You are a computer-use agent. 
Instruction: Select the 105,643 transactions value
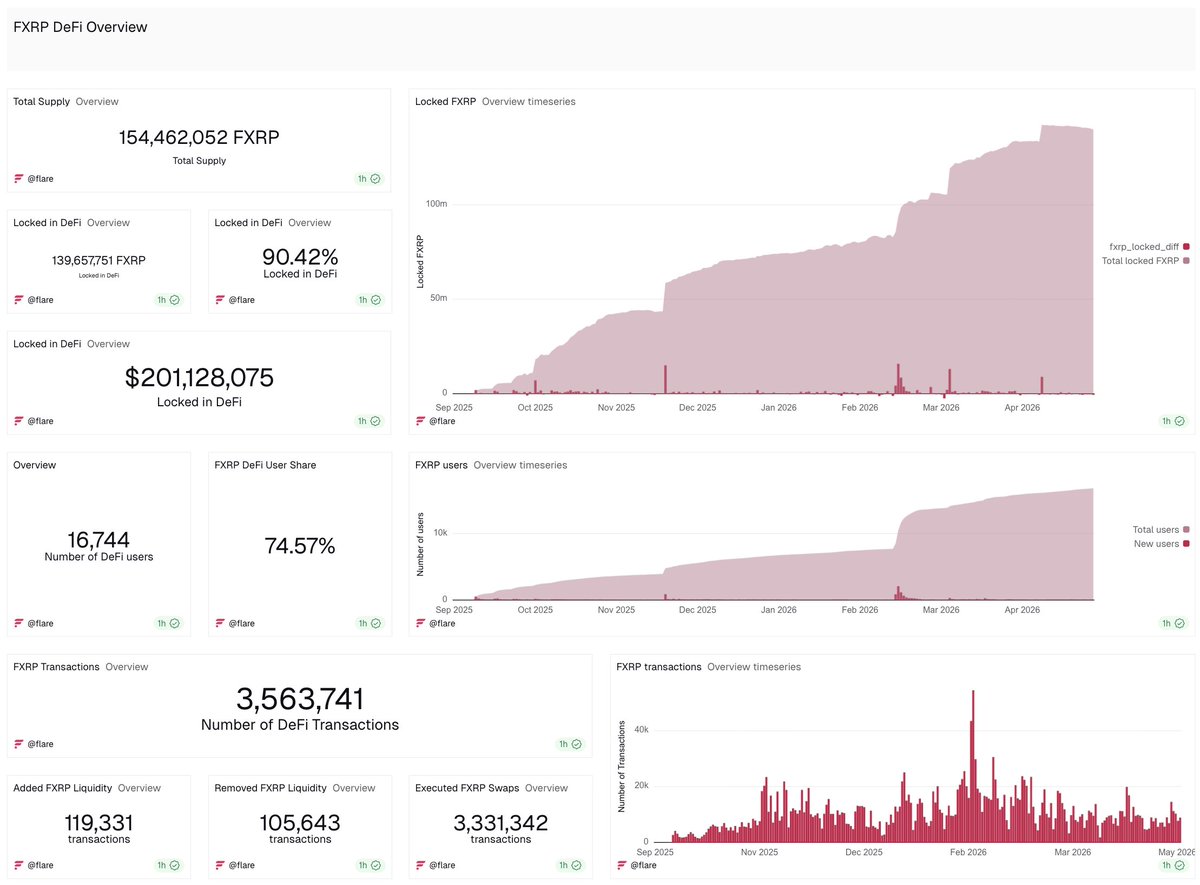300,823
